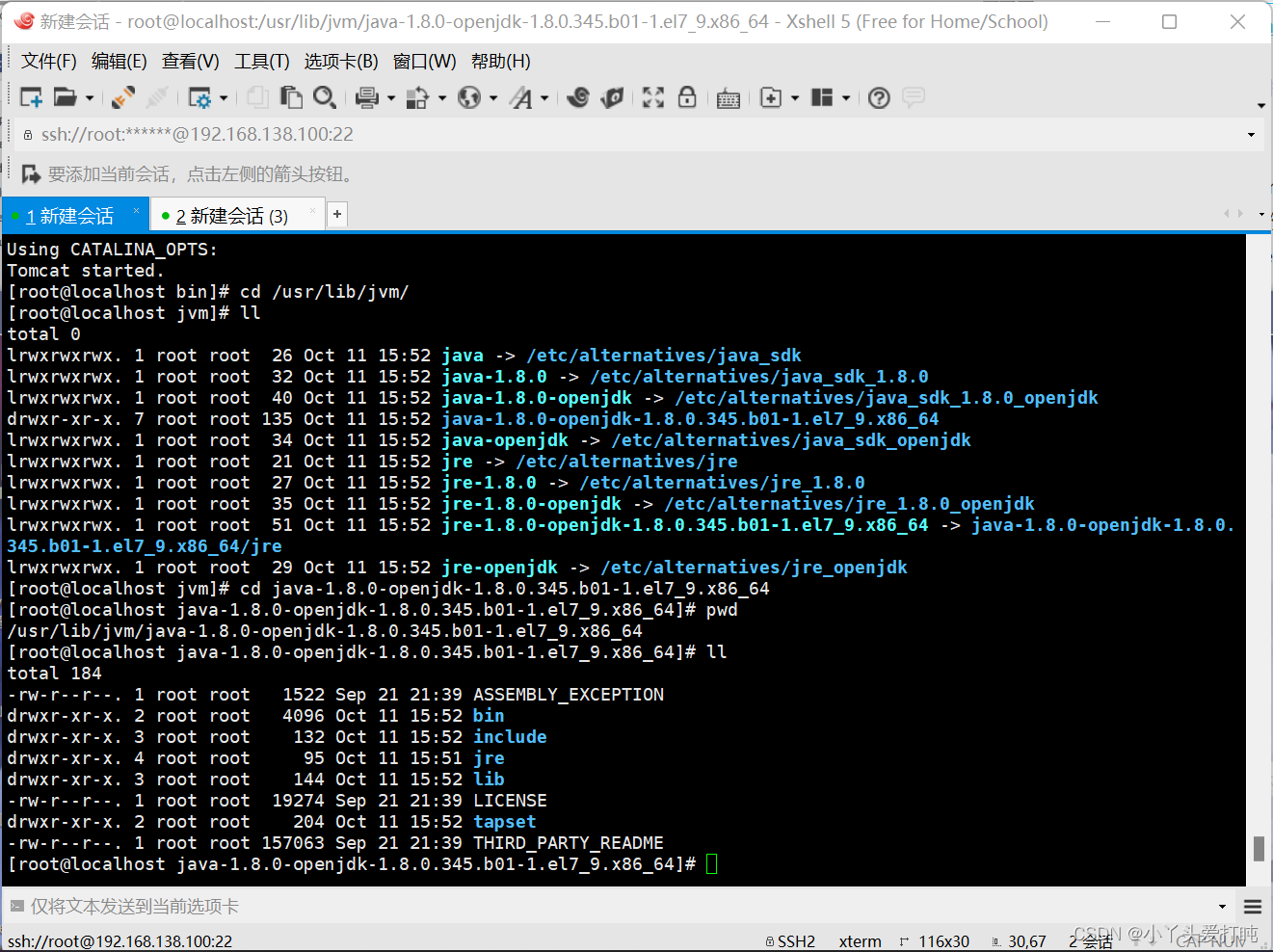Click the xterm status bar entry

(x=860, y=941)
